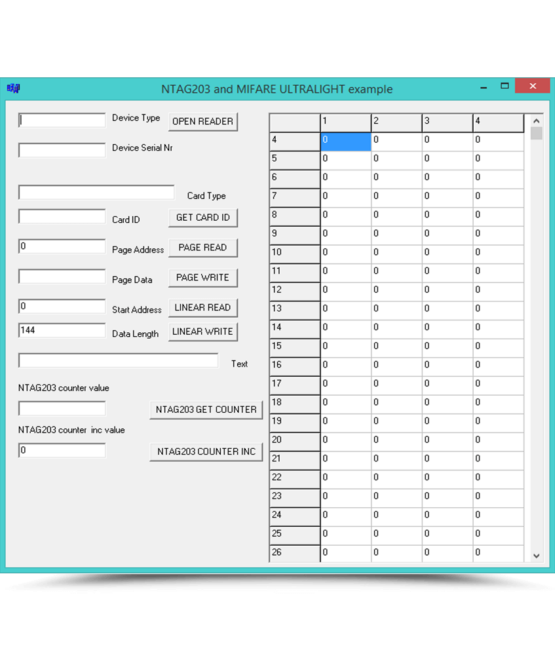Maximize the application window
The image size is (555, 650).
coord(504,86)
